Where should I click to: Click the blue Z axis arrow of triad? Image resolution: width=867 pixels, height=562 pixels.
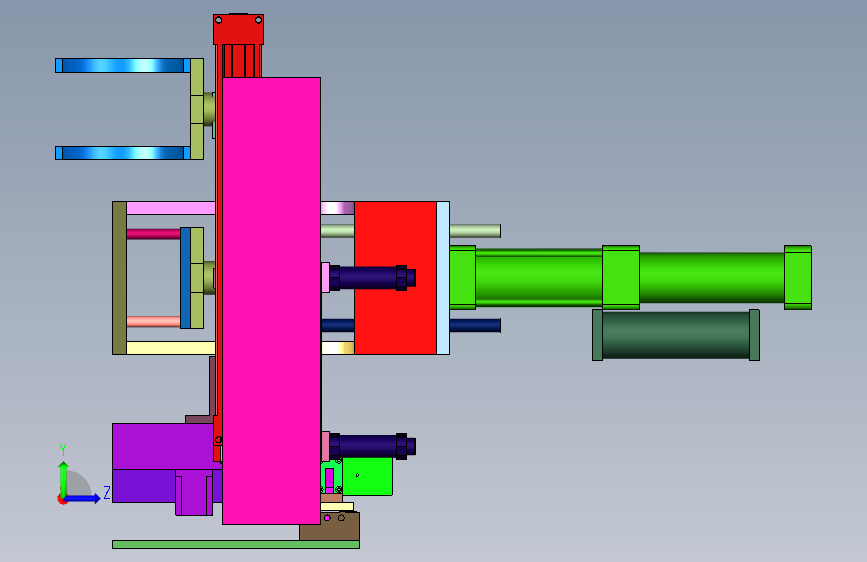(83, 499)
